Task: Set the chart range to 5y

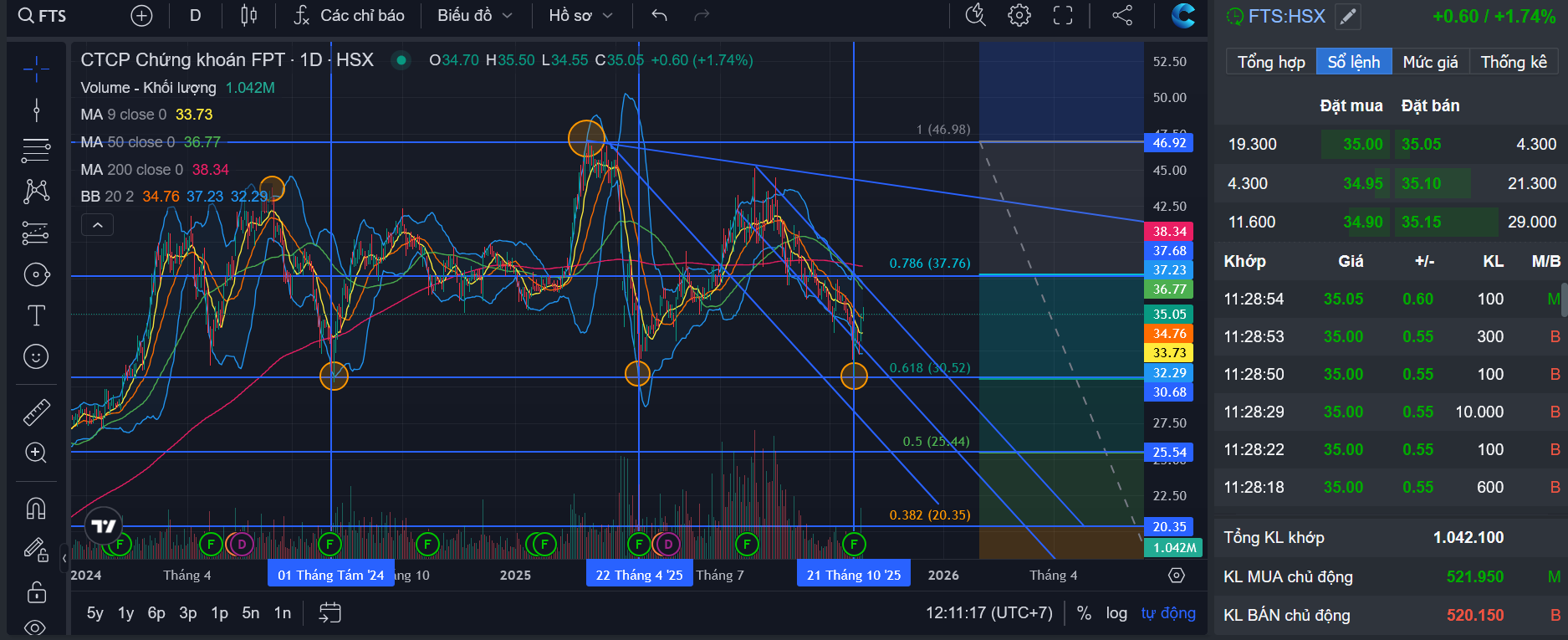Action: click(95, 613)
